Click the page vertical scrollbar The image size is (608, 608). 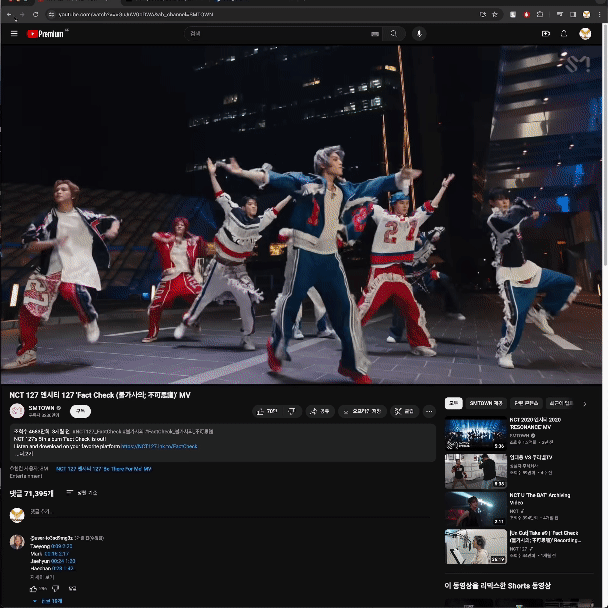[605, 143]
